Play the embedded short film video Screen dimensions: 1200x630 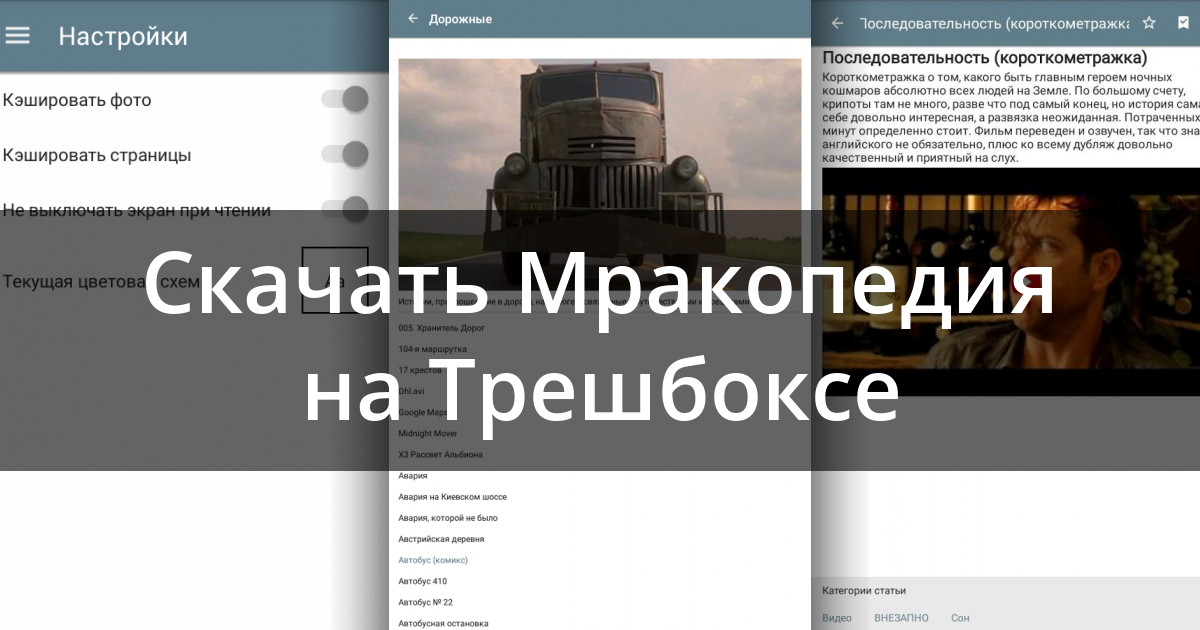pyautogui.click(x=1011, y=281)
